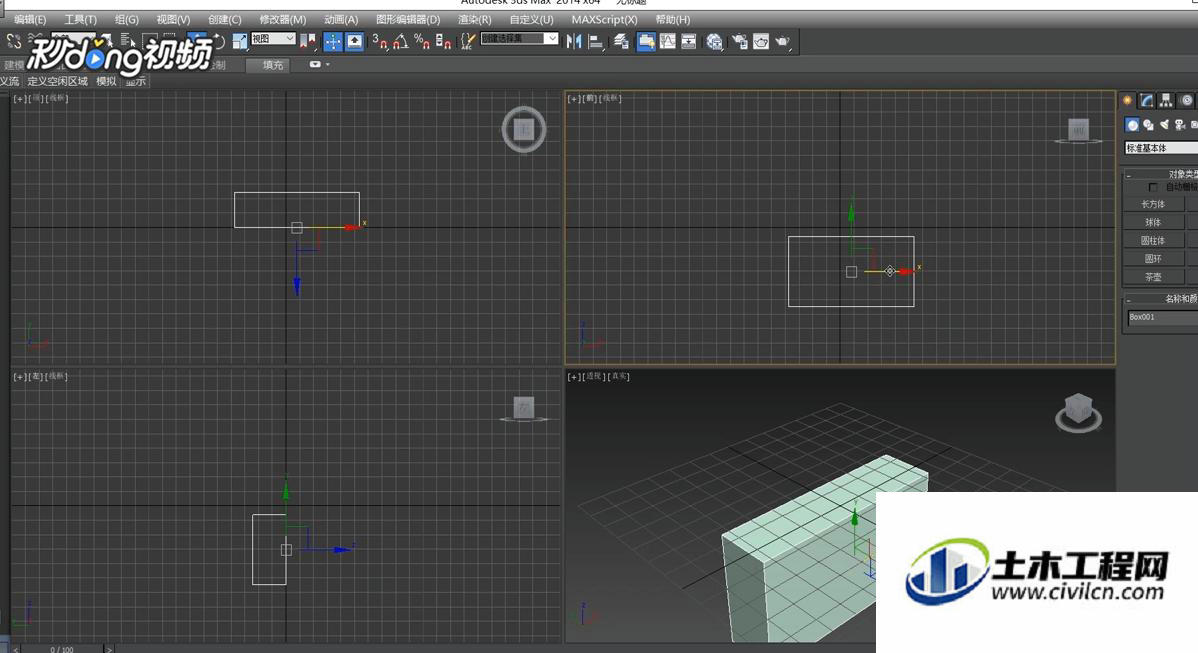Open the 创建(C) menu
Viewport: 1198px width, 653px height.
(225, 19)
